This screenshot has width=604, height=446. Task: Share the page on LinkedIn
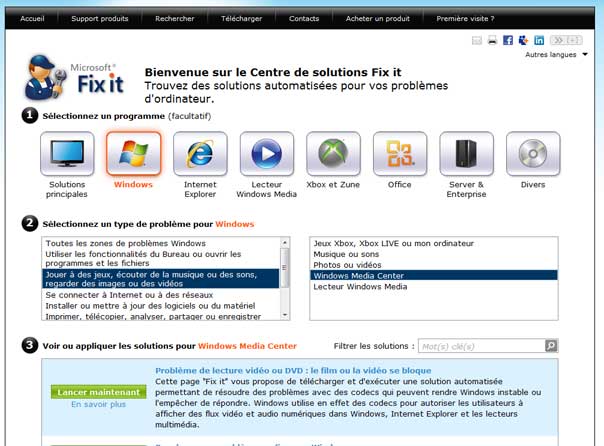click(539, 40)
